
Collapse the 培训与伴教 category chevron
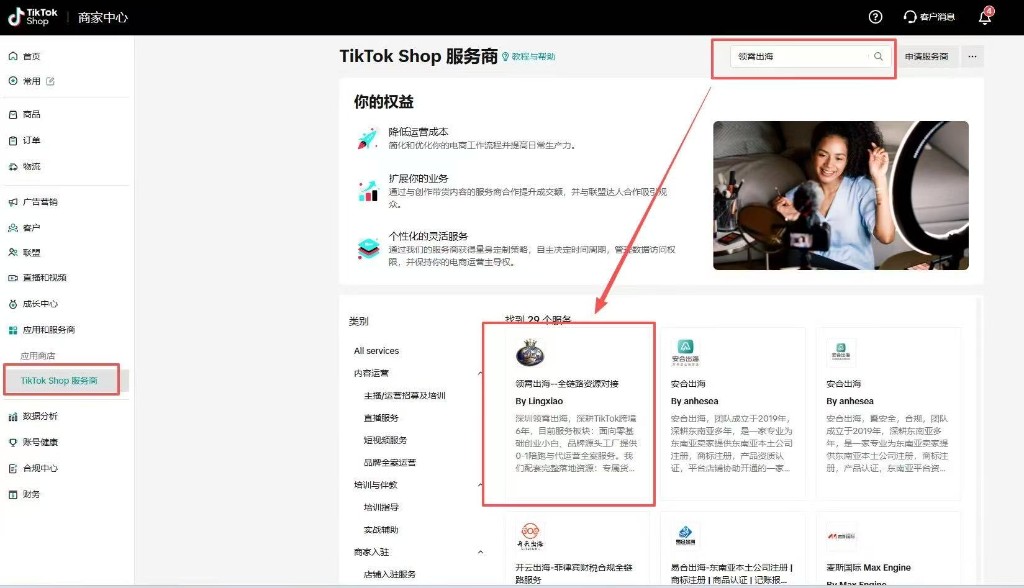[x=481, y=485]
